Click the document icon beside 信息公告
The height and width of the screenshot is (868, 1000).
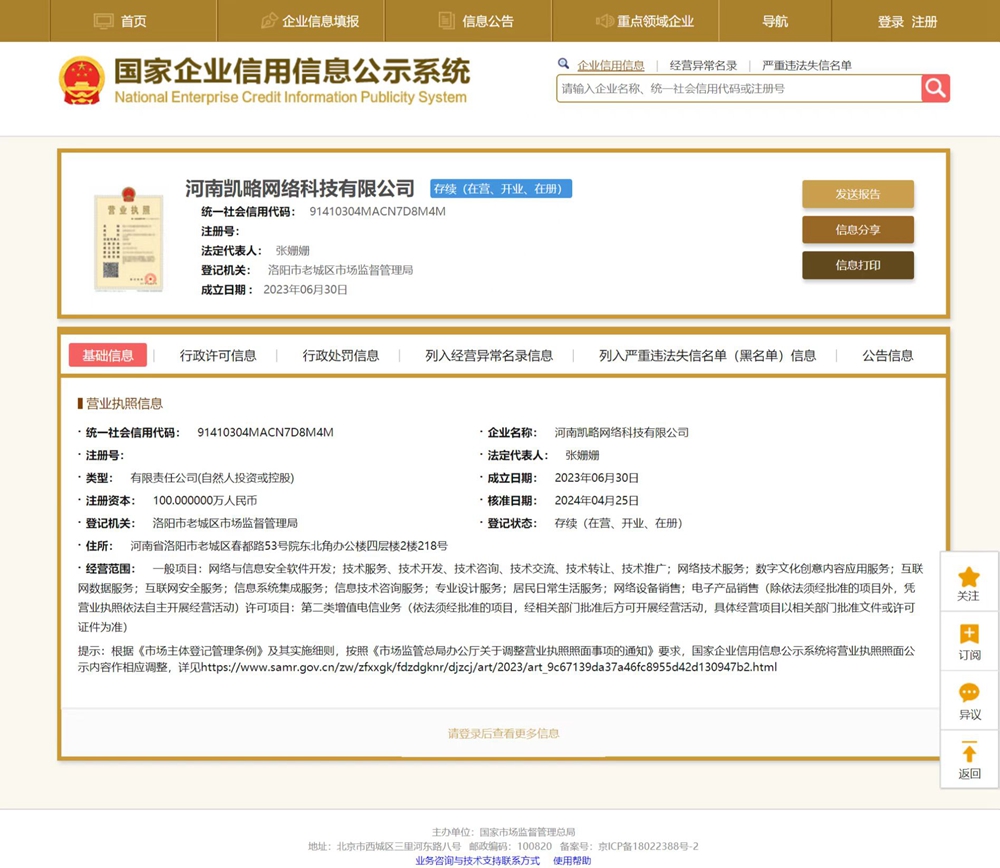(446, 21)
